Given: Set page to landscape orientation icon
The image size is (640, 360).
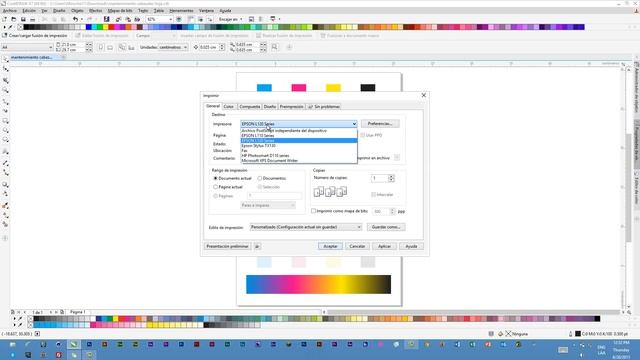Looking at the screenshot, I should click(110, 47).
